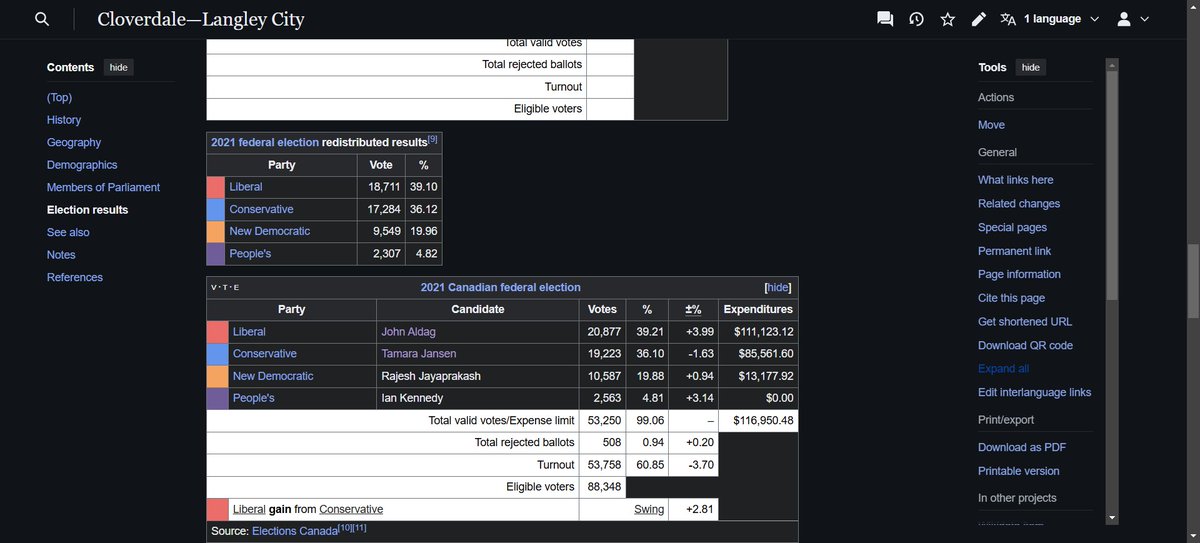Click Tools panel scrollbar up arrow
The width and height of the screenshot is (1200, 543).
coord(1111,64)
